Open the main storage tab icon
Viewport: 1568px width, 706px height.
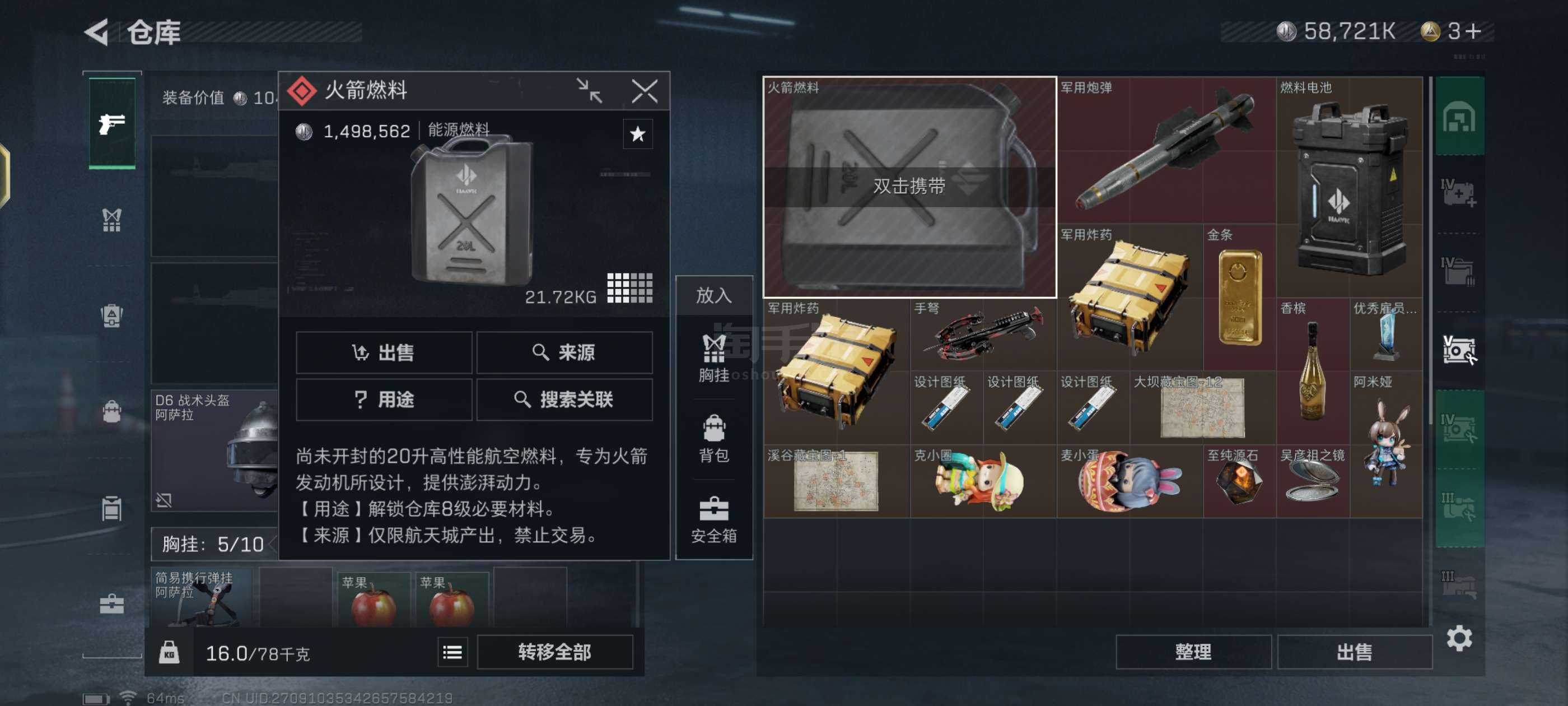1458,117
